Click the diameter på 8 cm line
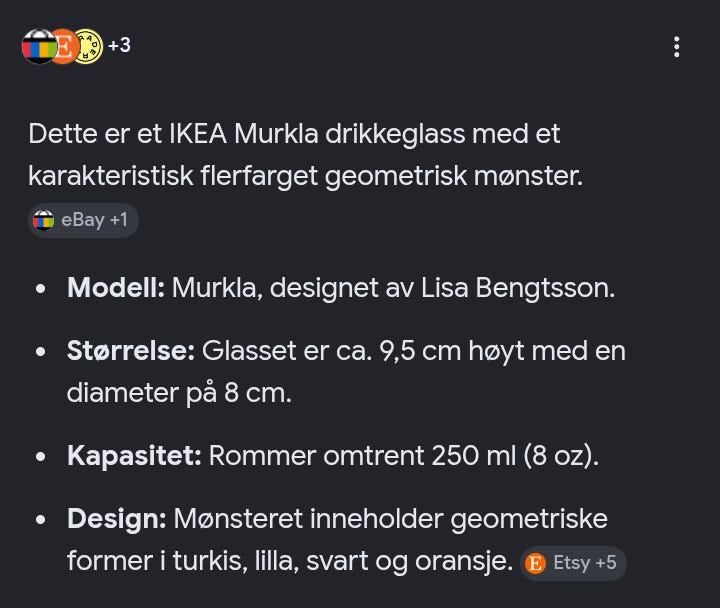 (x=179, y=394)
